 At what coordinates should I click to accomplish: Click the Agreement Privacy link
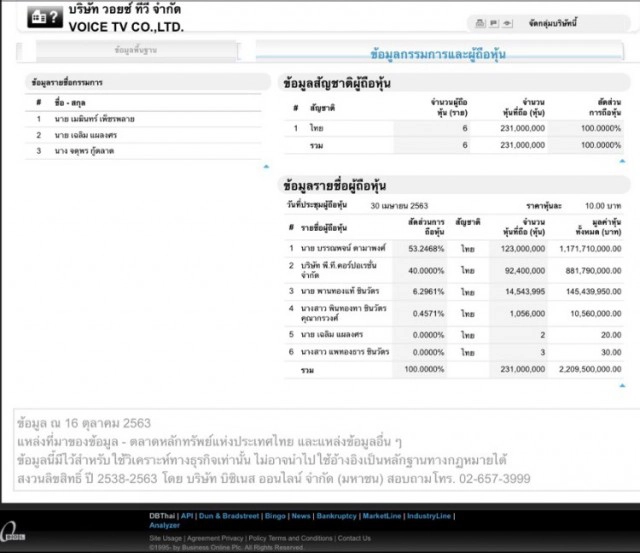tap(215, 538)
